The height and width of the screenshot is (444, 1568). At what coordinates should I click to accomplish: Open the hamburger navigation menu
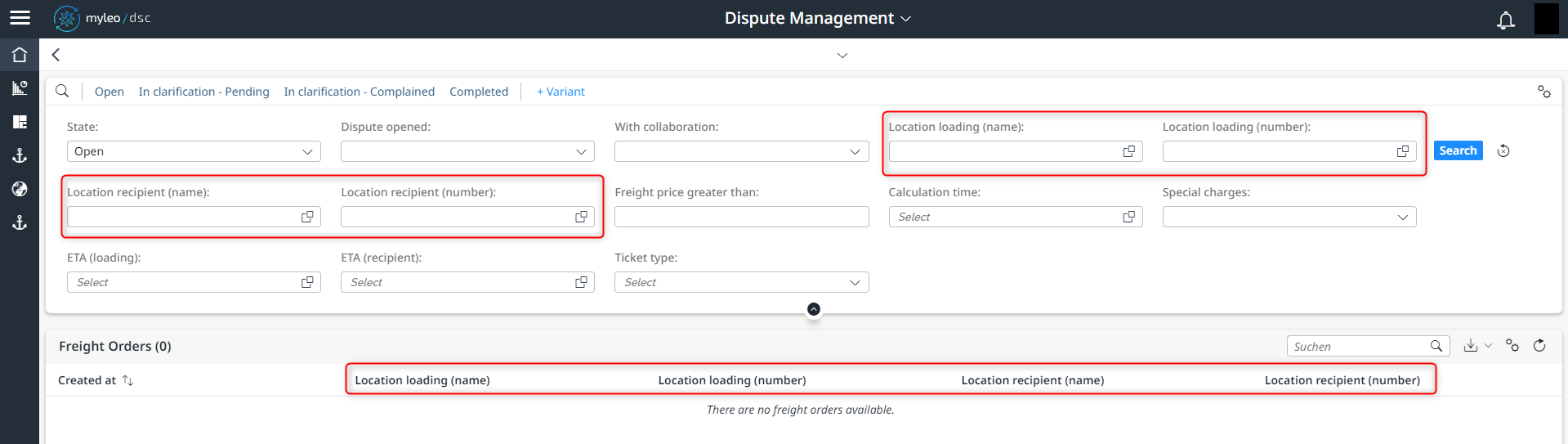coord(20,18)
